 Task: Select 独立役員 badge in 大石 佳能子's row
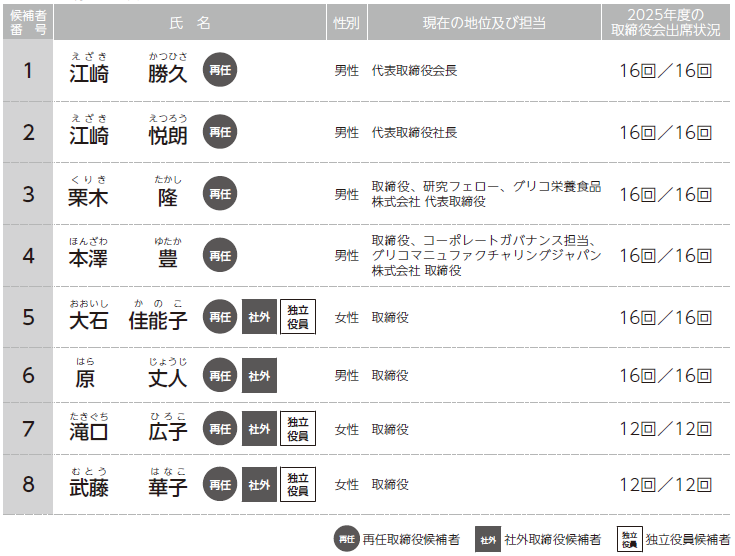tap(298, 318)
